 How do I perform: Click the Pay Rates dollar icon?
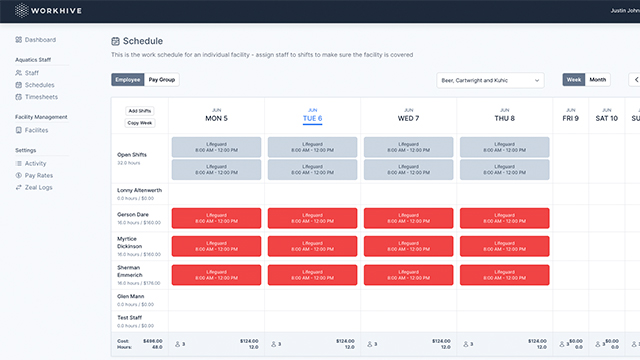click(x=18, y=175)
